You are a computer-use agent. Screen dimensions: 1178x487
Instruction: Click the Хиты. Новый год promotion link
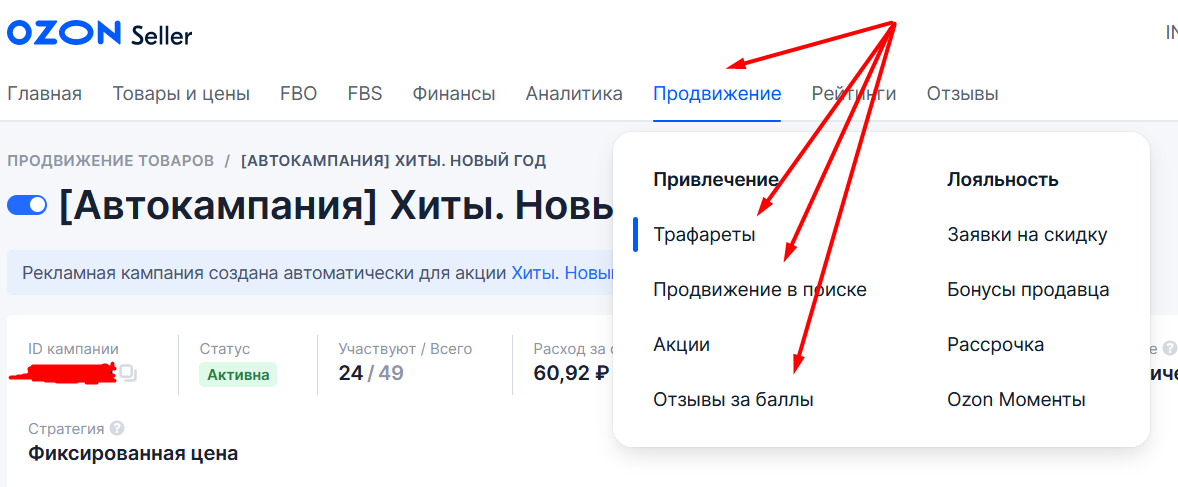tap(563, 273)
